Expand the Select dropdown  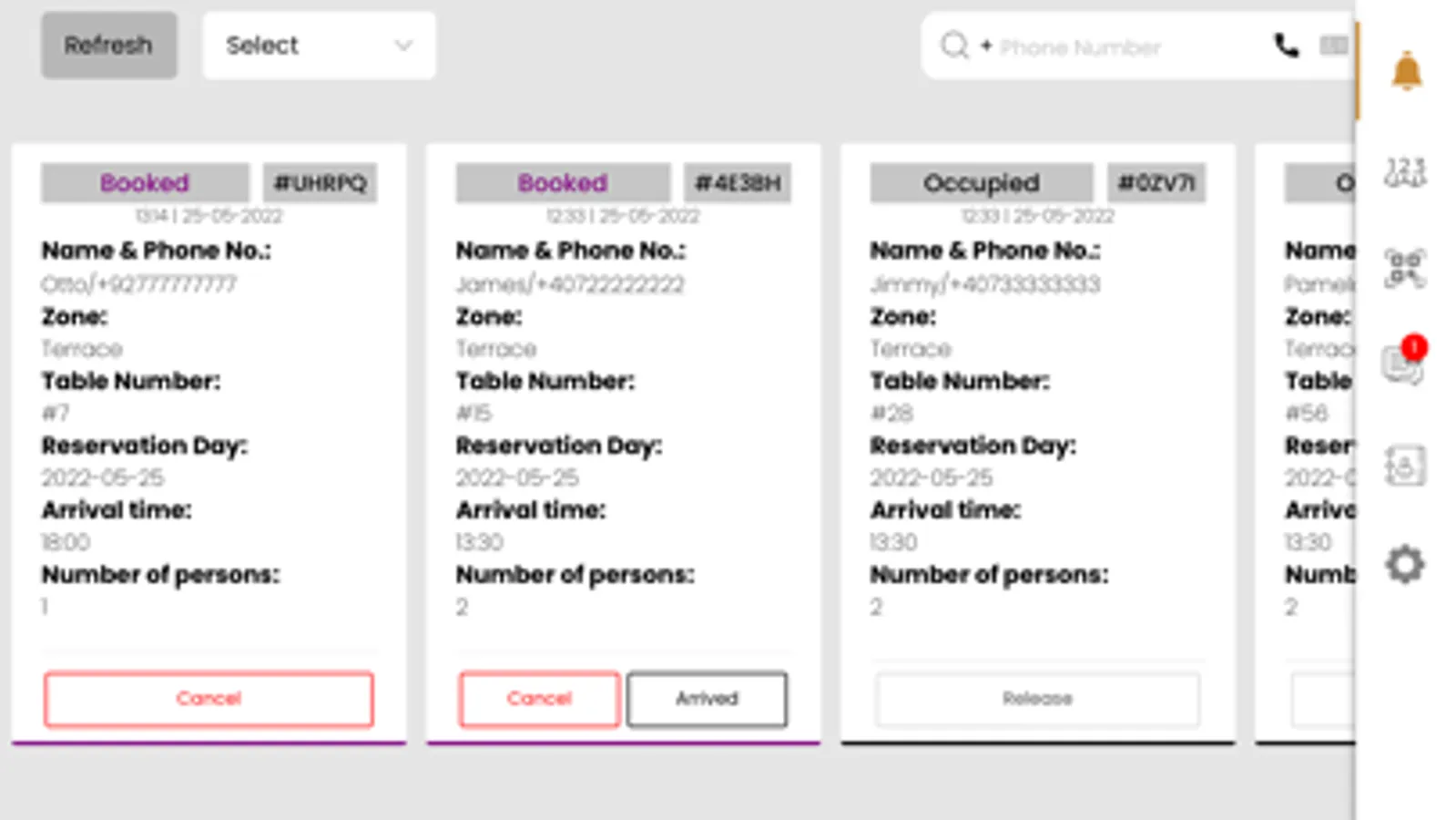pos(319,46)
